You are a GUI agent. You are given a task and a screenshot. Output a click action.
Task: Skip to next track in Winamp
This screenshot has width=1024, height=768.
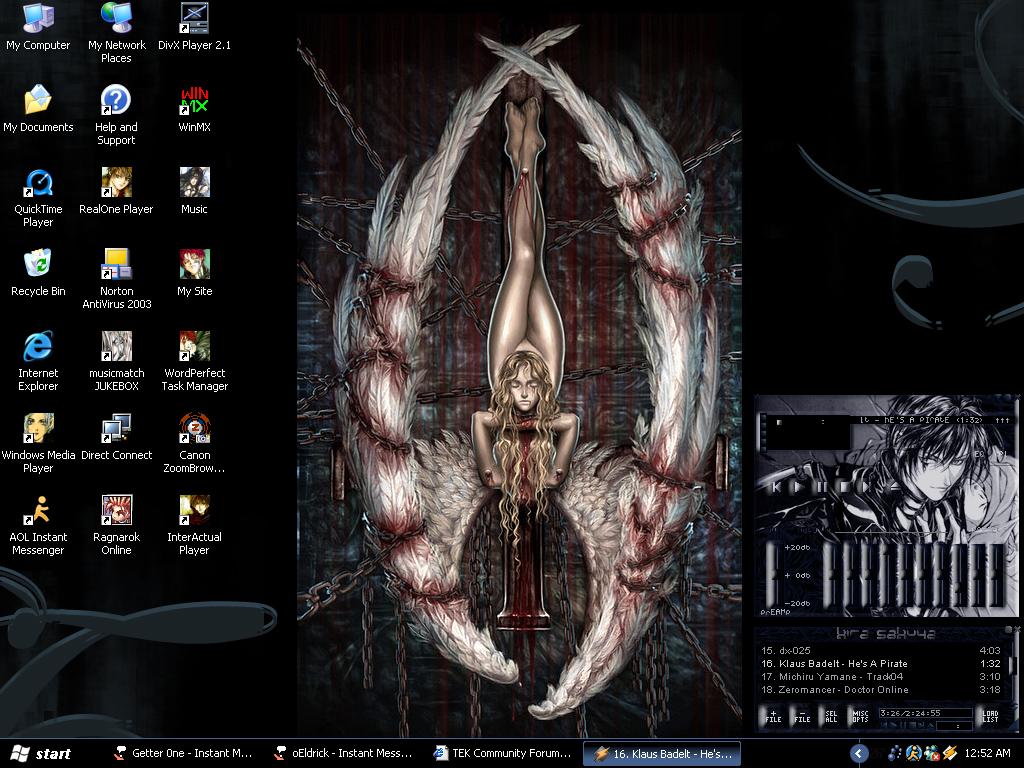[868, 487]
